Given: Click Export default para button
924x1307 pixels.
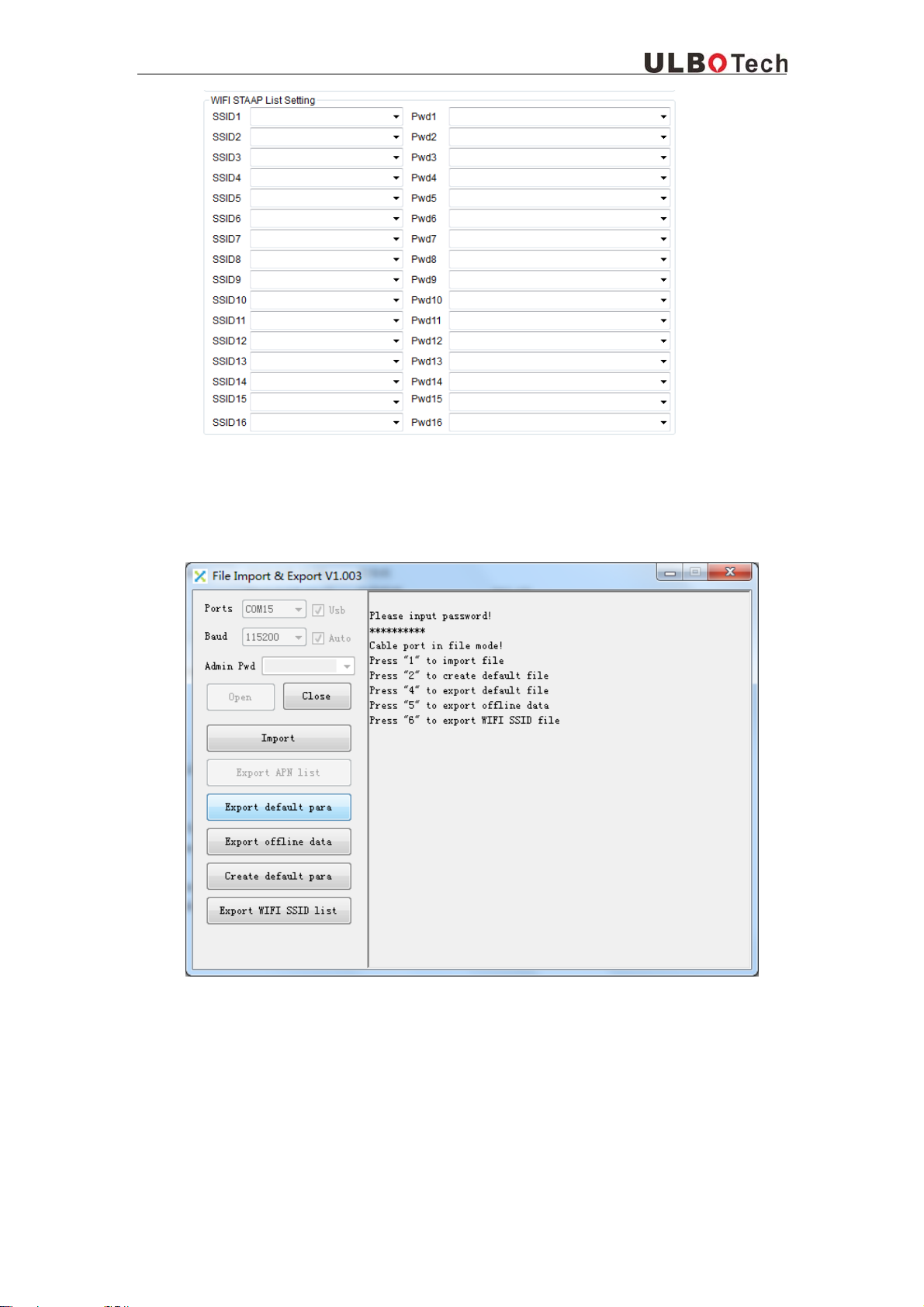Looking at the screenshot, I should point(279,807).
